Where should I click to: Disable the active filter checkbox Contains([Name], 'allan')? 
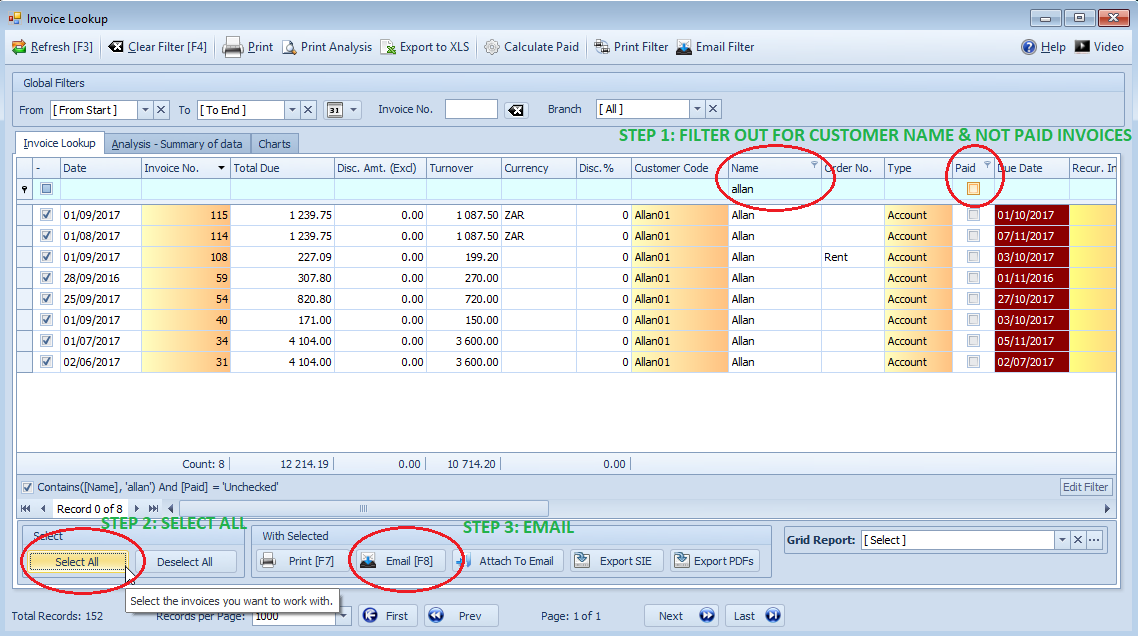(x=27, y=488)
